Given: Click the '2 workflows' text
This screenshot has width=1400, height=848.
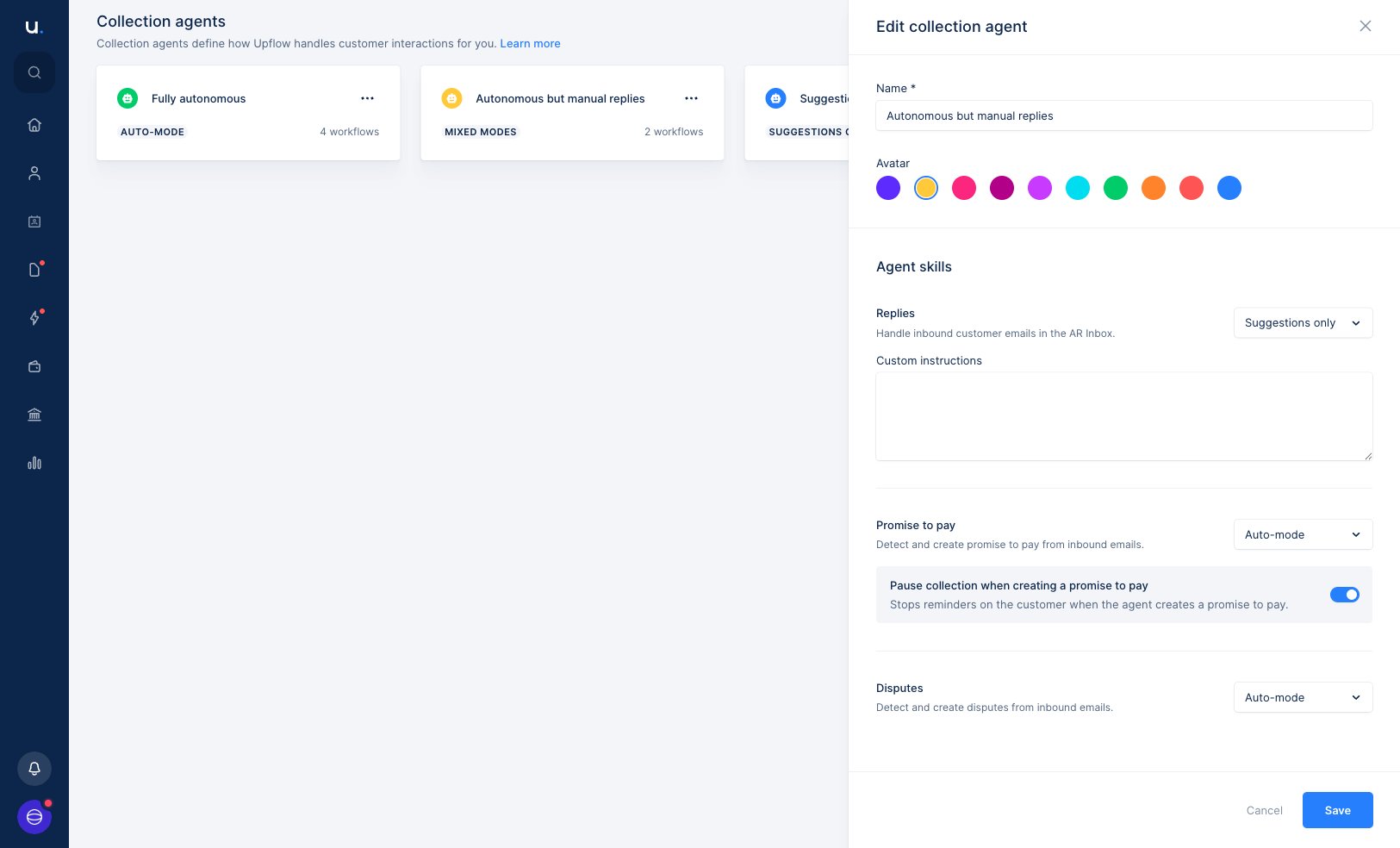Looking at the screenshot, I should [x=674, y=132].
